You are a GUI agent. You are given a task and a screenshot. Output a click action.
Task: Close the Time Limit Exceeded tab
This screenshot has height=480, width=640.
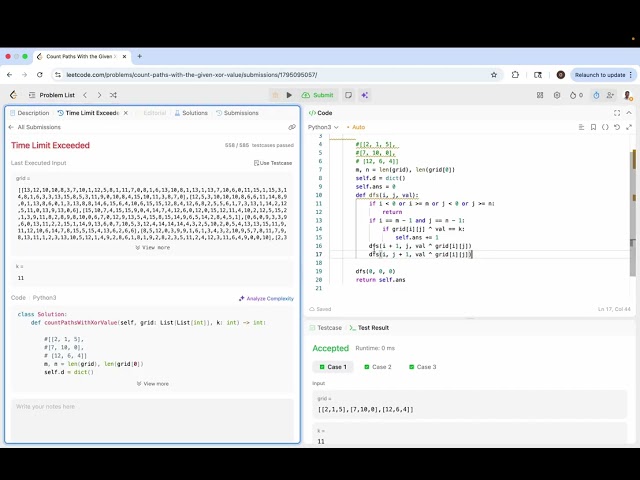tap(126, 113)
